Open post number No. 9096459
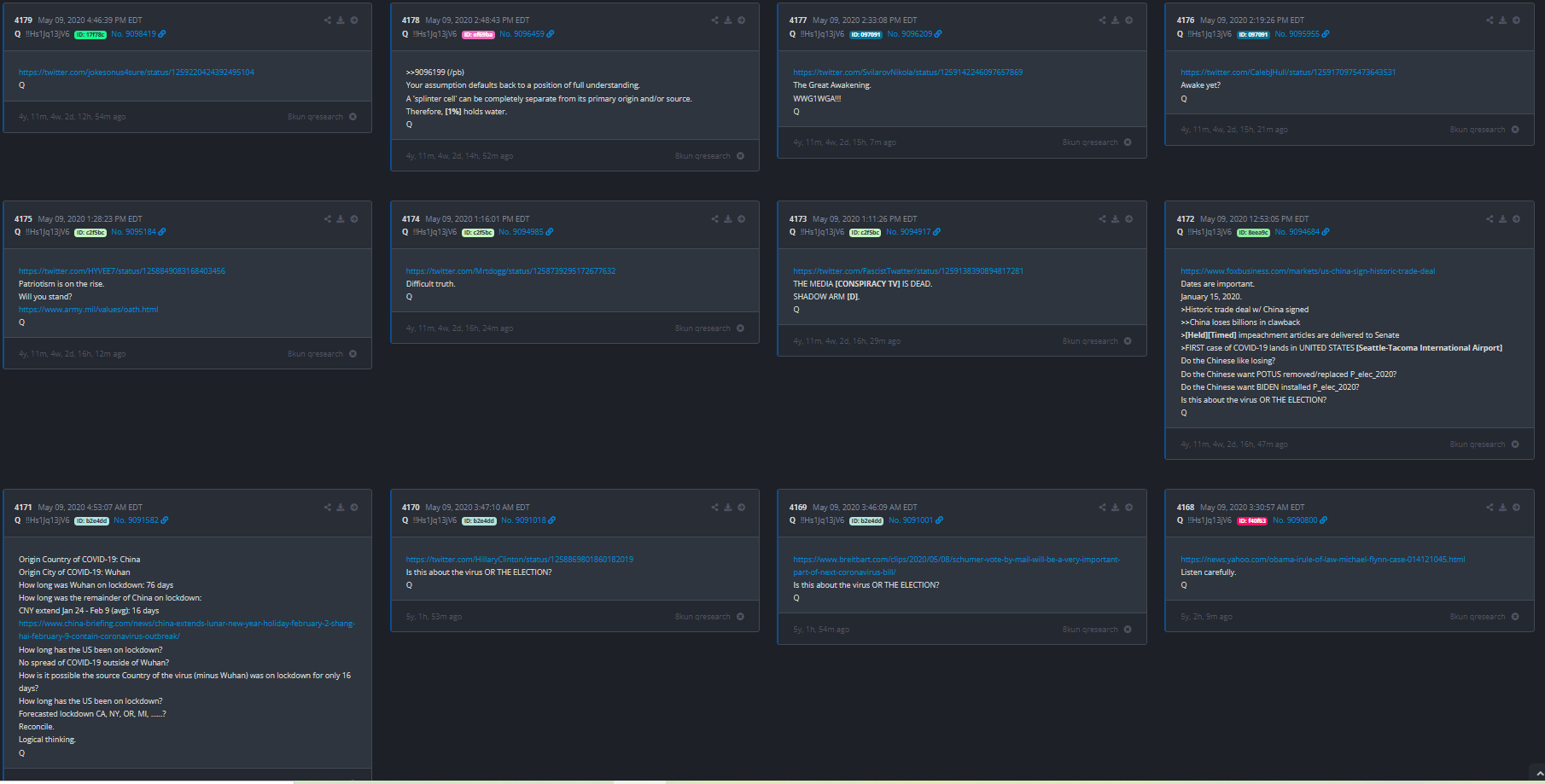 point(522,34)
